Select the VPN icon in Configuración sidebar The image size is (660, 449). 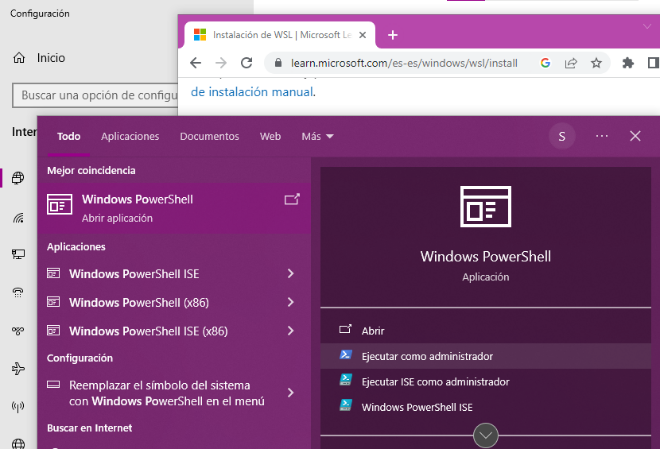point(18,331)
